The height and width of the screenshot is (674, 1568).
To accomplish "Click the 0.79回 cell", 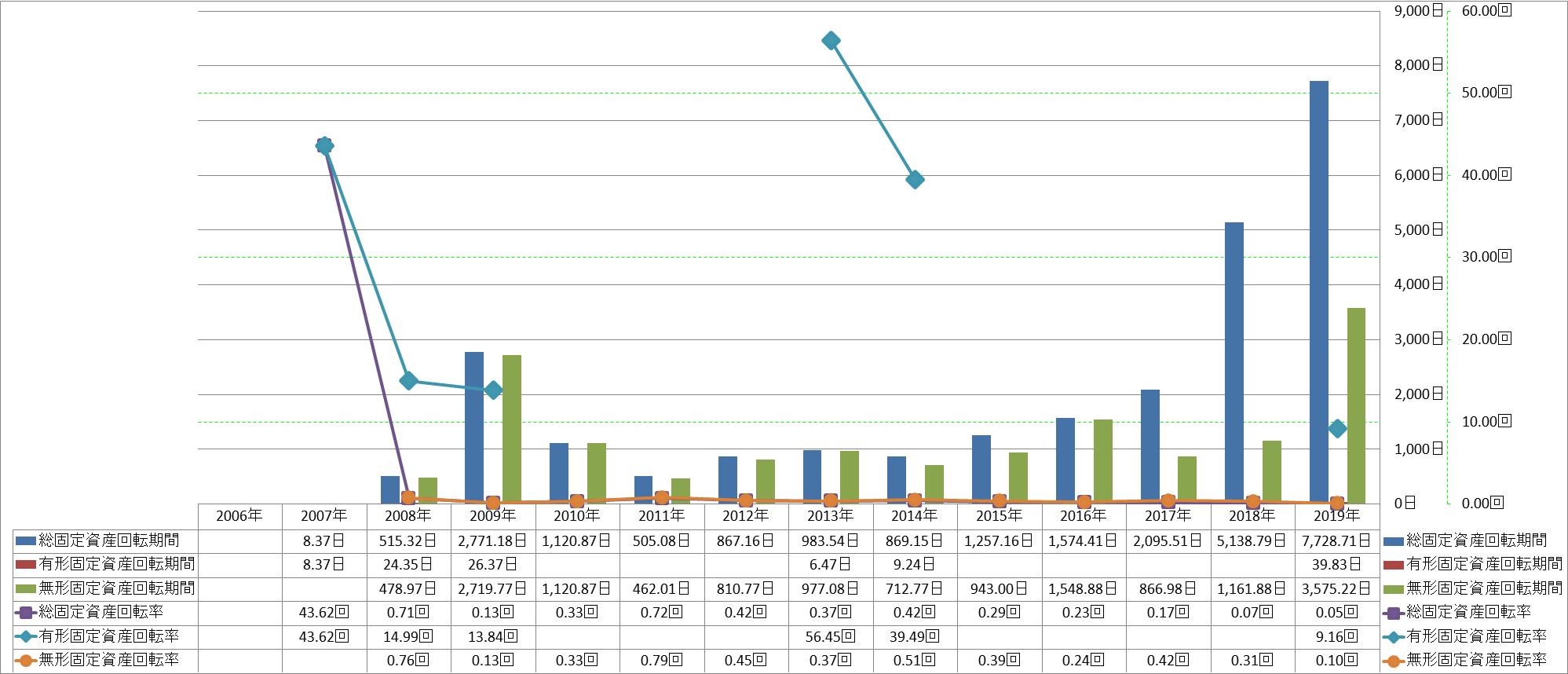I will tap(661, 660).
